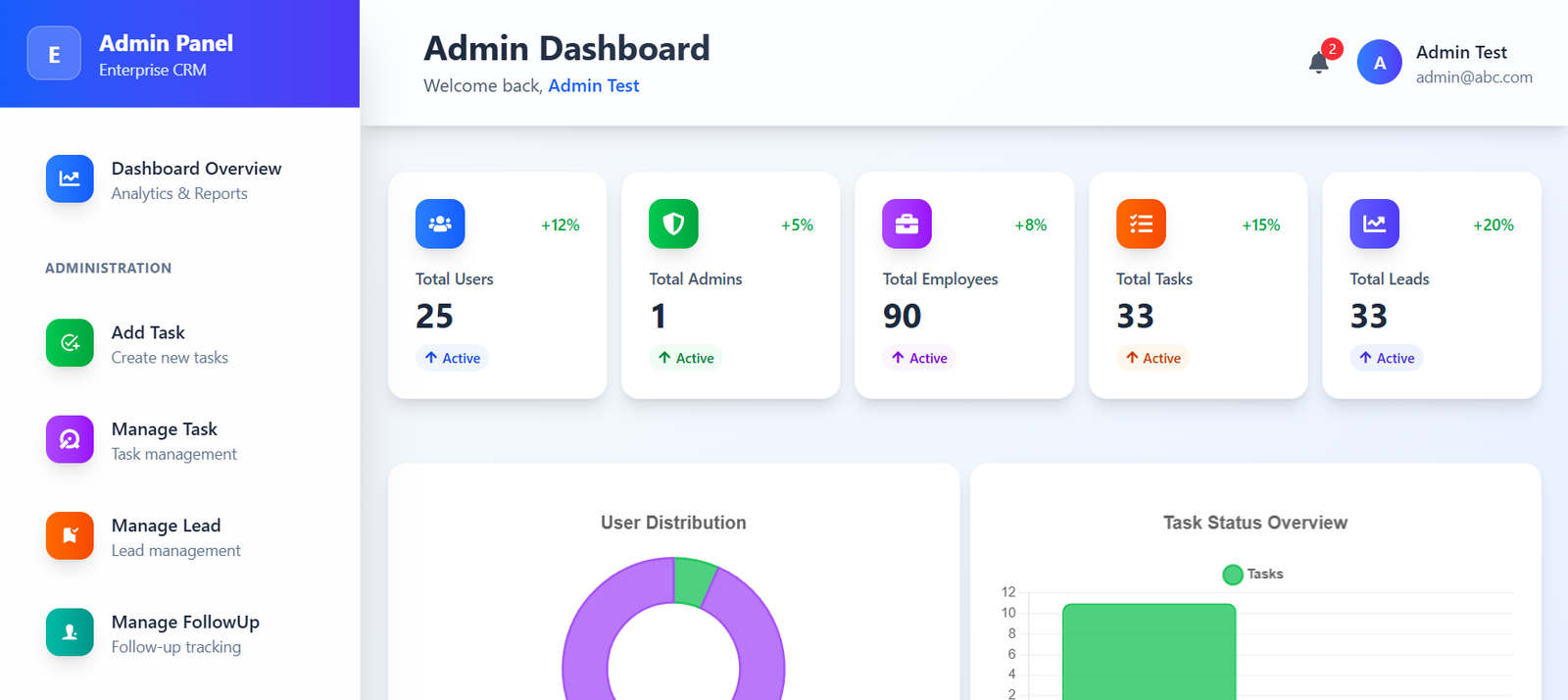Click the up arrow on the Total Users Active badge
This screenshot has width=1568, height=700.
click(x=431, y=358)
